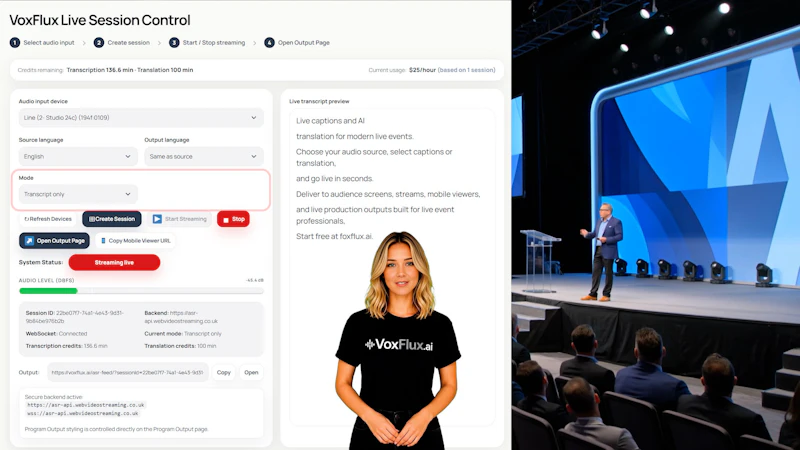Click the Open Output Page button

[55, 241]
